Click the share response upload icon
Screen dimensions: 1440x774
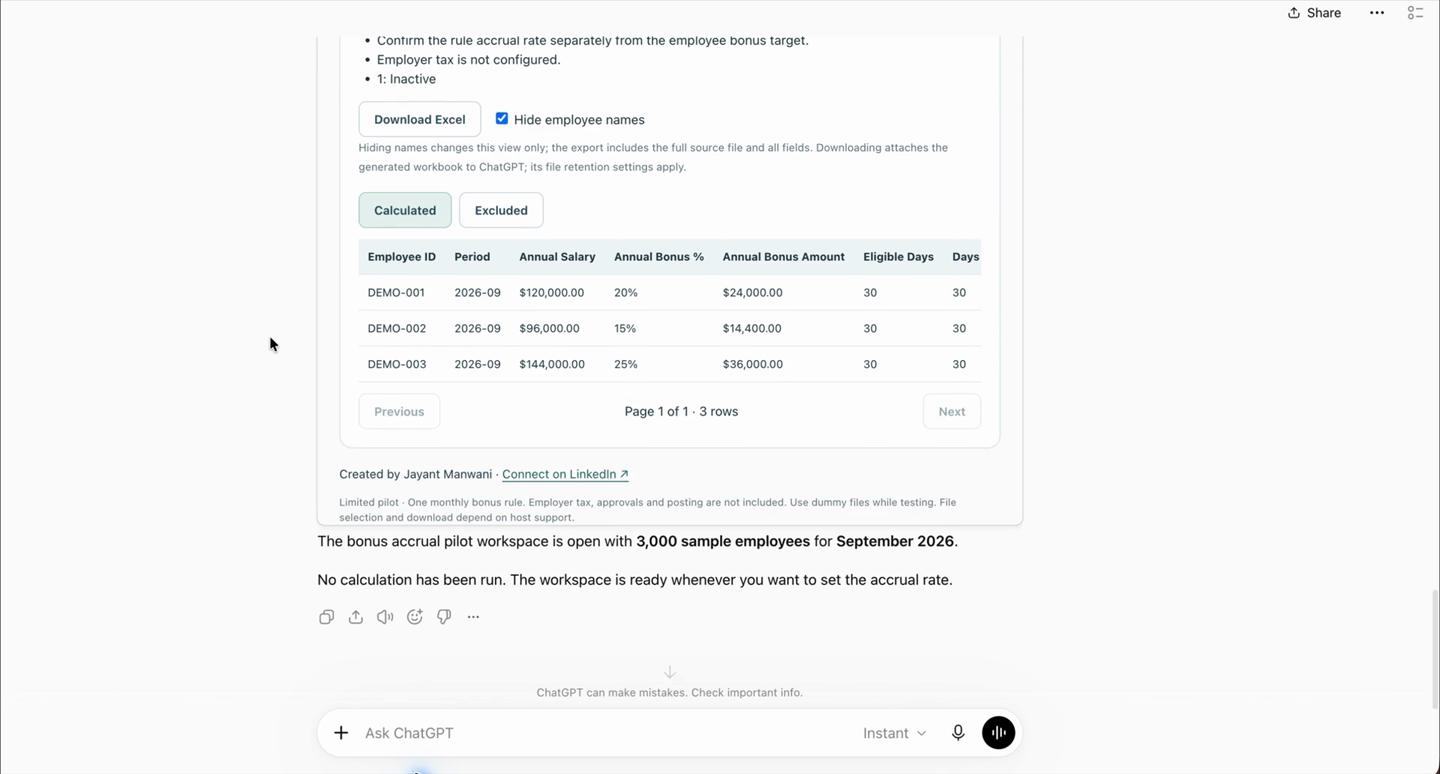pos(356,617)
